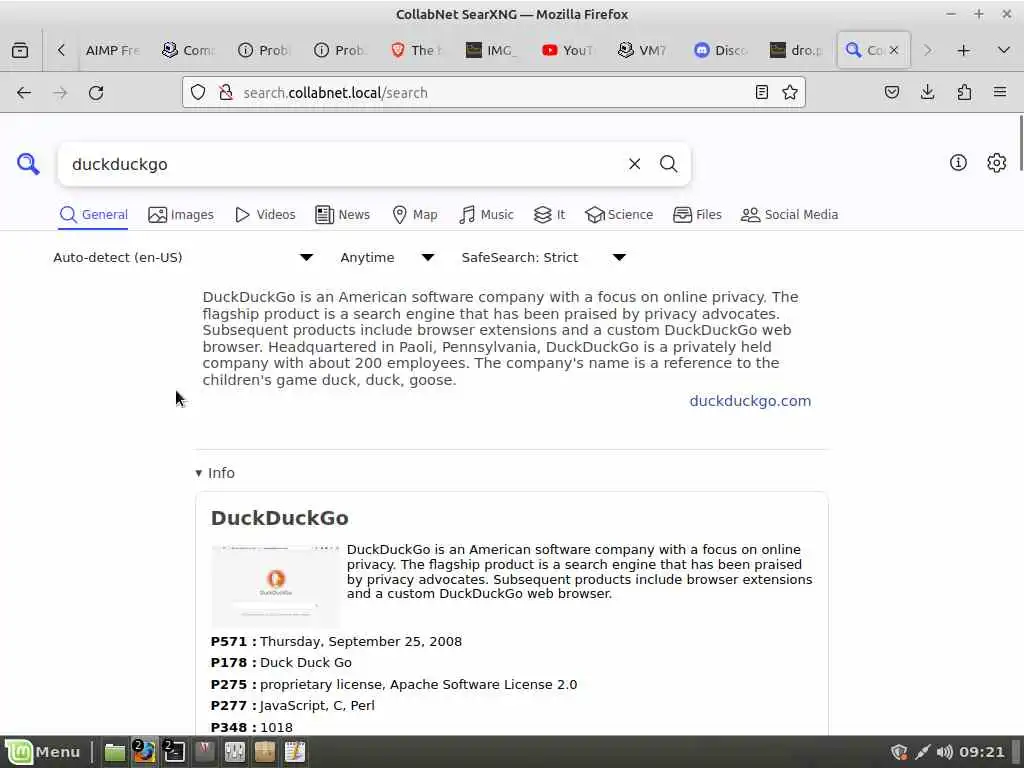This screenshot has width=1024, height=768.
Task: Click the Firefox taskbar icon
Action: pos(144,752)
